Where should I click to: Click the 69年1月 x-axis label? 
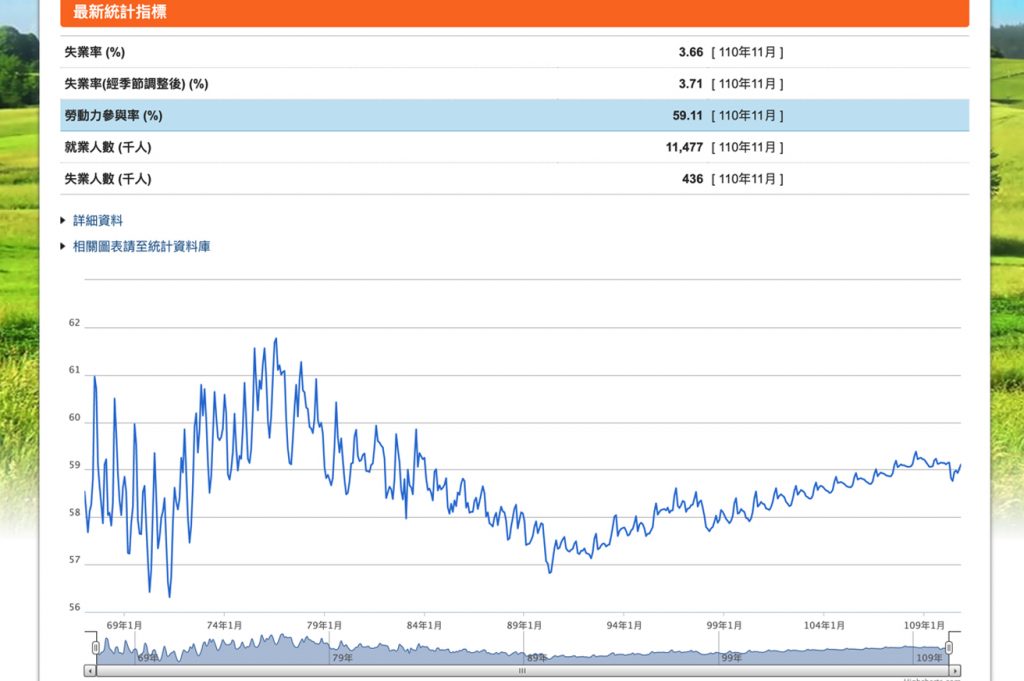click(124, 625)
